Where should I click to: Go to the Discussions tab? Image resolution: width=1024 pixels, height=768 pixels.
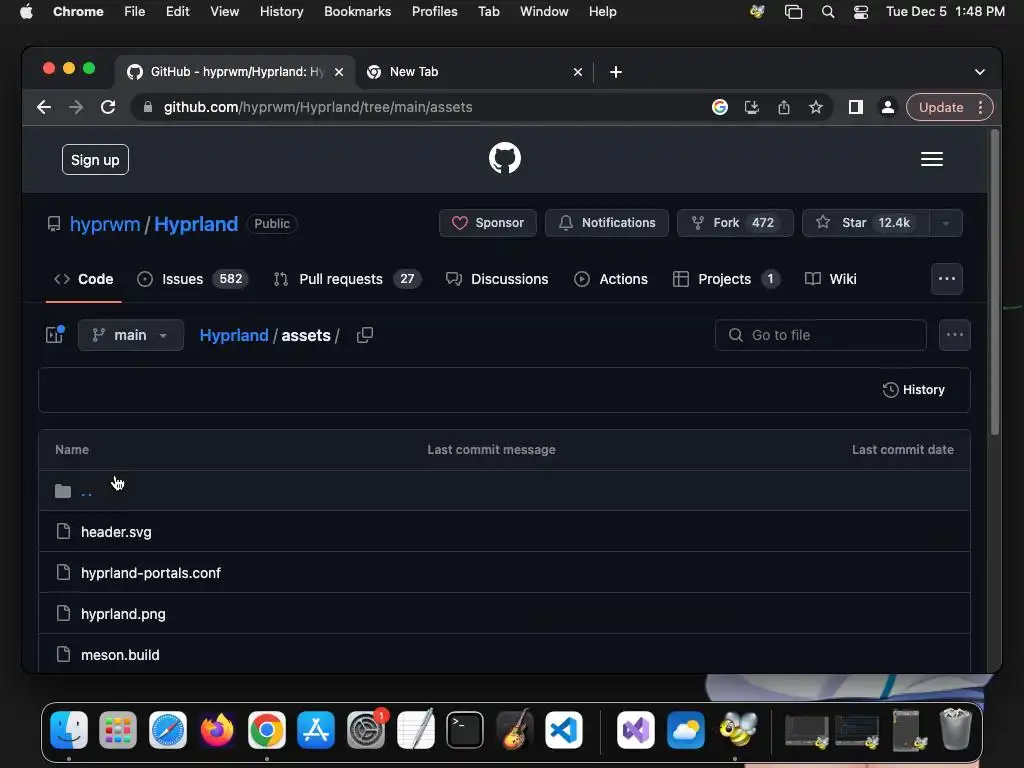(x=497, y=279)
